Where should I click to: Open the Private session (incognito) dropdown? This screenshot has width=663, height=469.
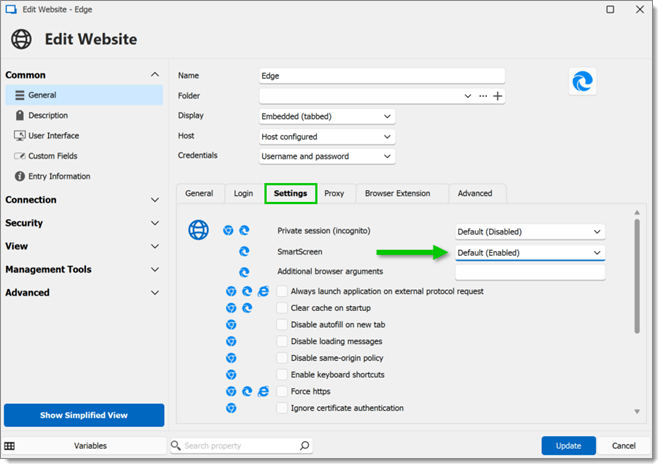[x=530, y=232]
